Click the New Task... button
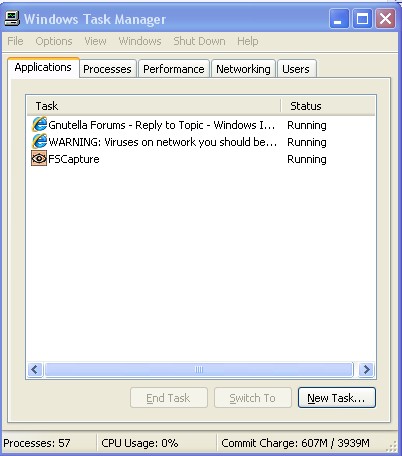402x456 pixels. 337,398
